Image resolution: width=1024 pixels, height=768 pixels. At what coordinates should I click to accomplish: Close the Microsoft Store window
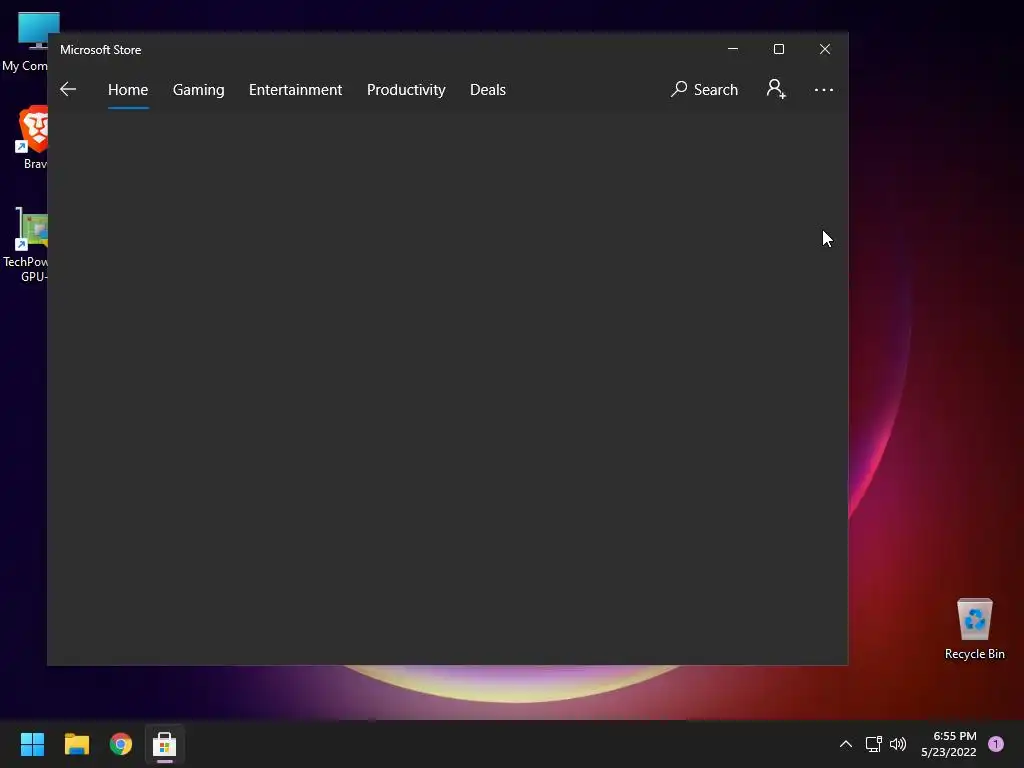point(825,49)
